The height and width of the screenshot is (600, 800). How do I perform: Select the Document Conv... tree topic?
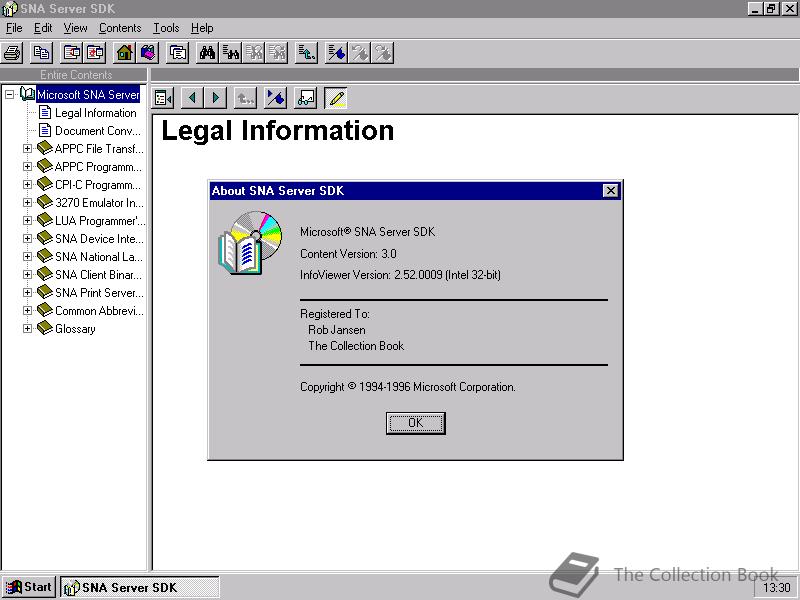(97, 131)
